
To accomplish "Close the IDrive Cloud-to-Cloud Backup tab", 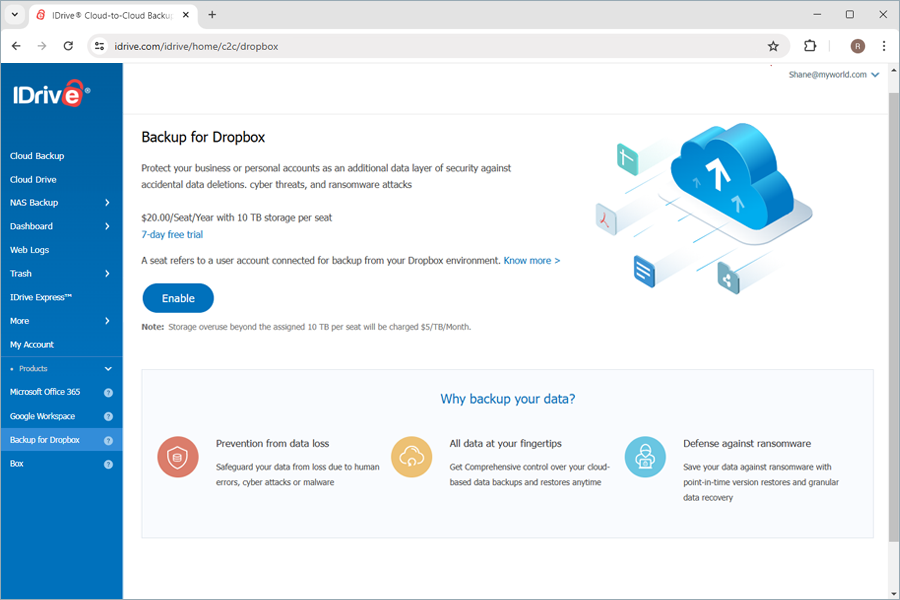I will (x=186, y=15).
